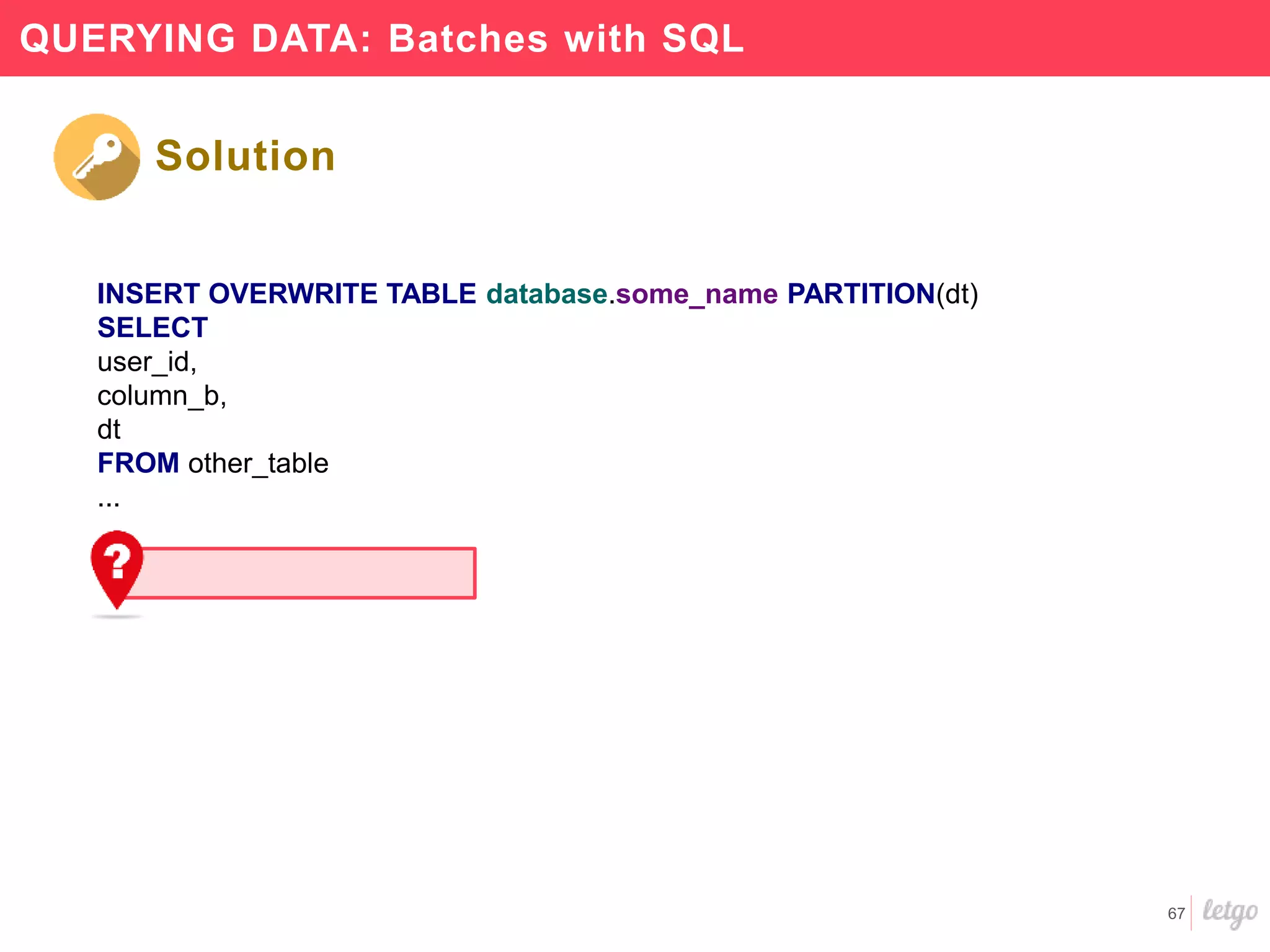Screen dimensions: 1270x952
Task: Click the golden key Solution icon
Action: pos(97,157)
